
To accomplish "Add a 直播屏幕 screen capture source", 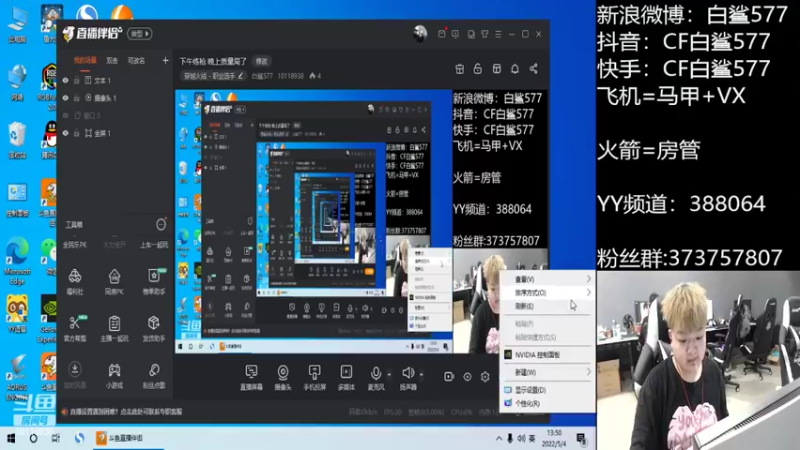I will 251,378.
